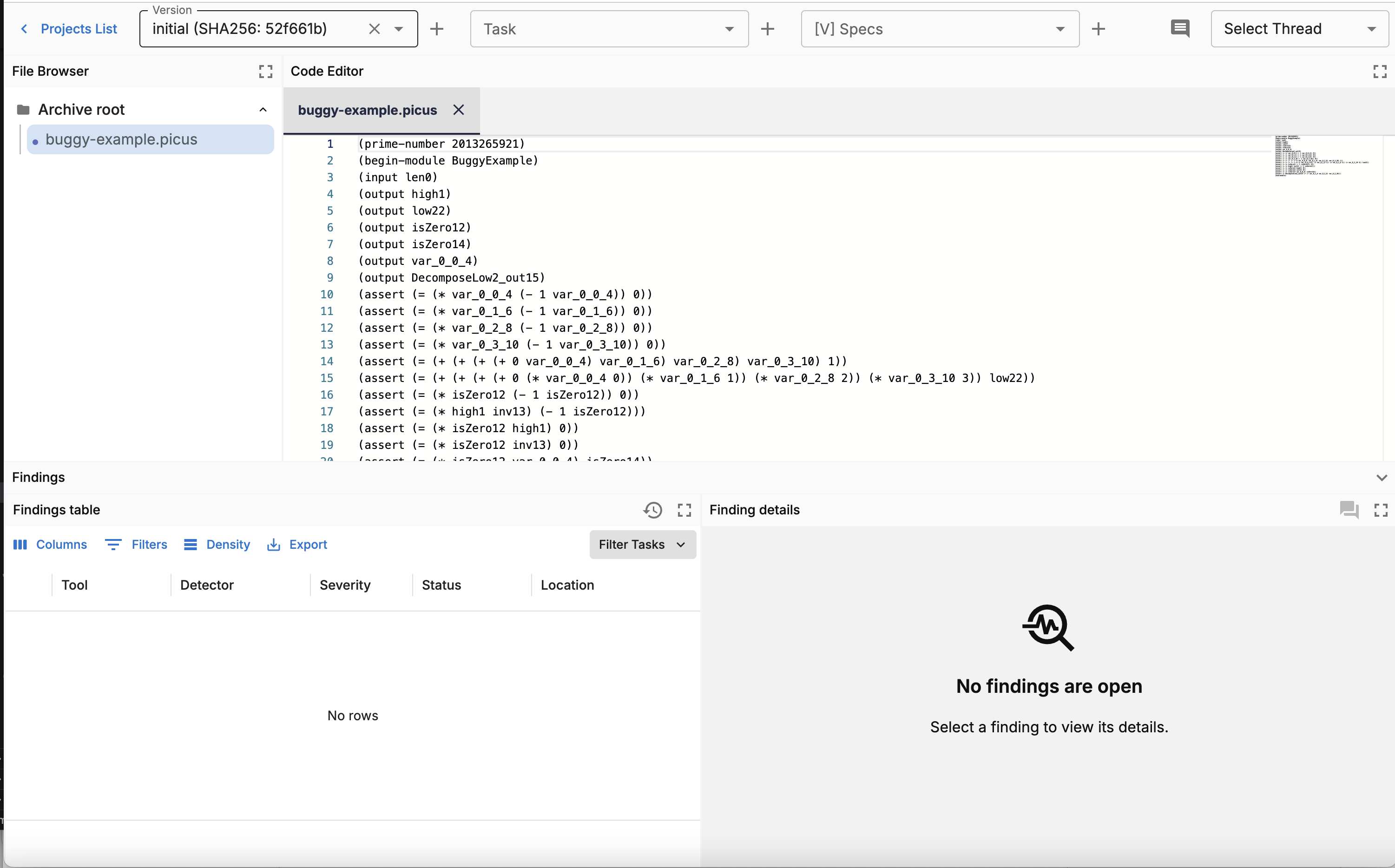Collapse the Findings section chevron

tap(1381, 477)
